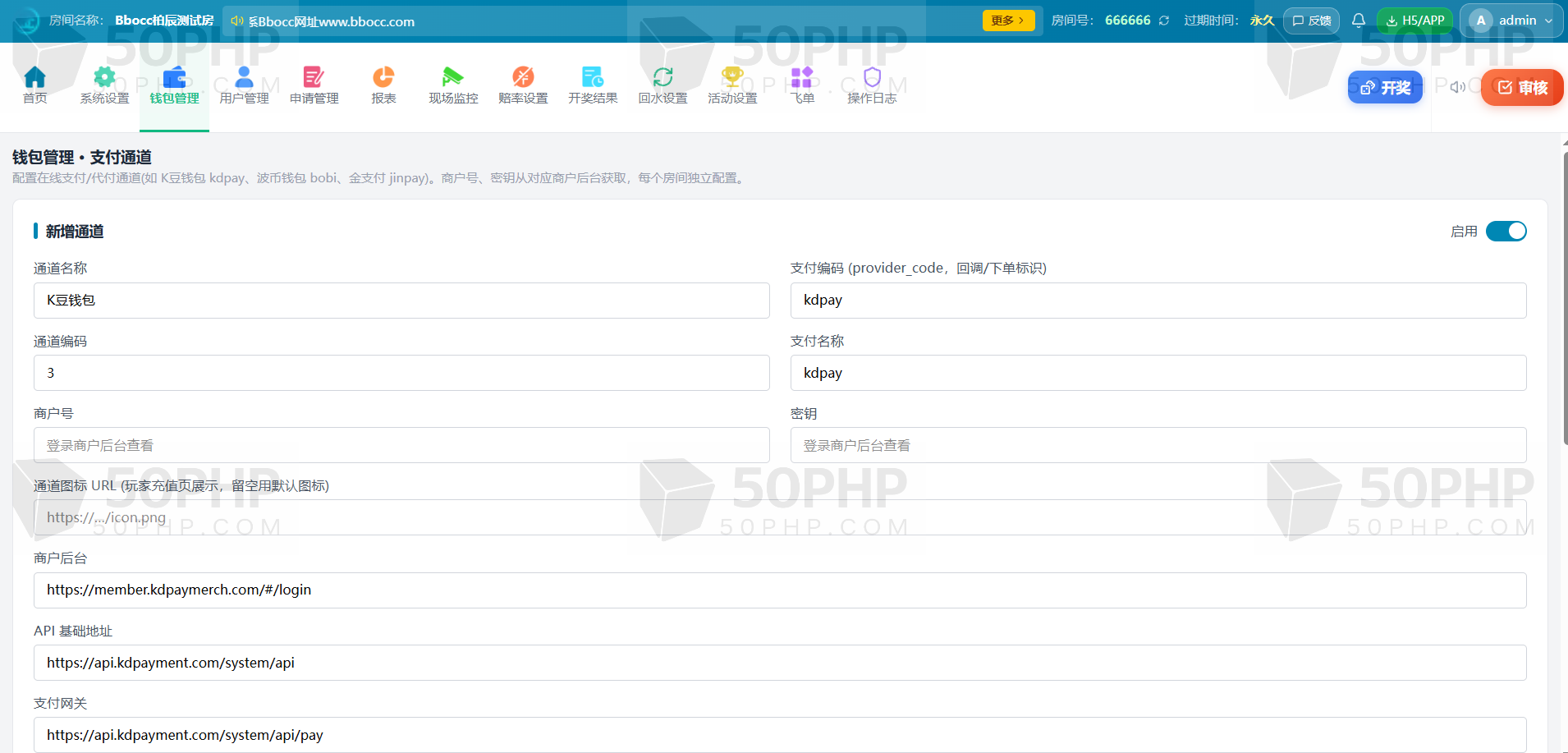Open 活动设置 trophy icon
The height and width of the screenshot is (753, 1568).
click(x=732, y=77)
